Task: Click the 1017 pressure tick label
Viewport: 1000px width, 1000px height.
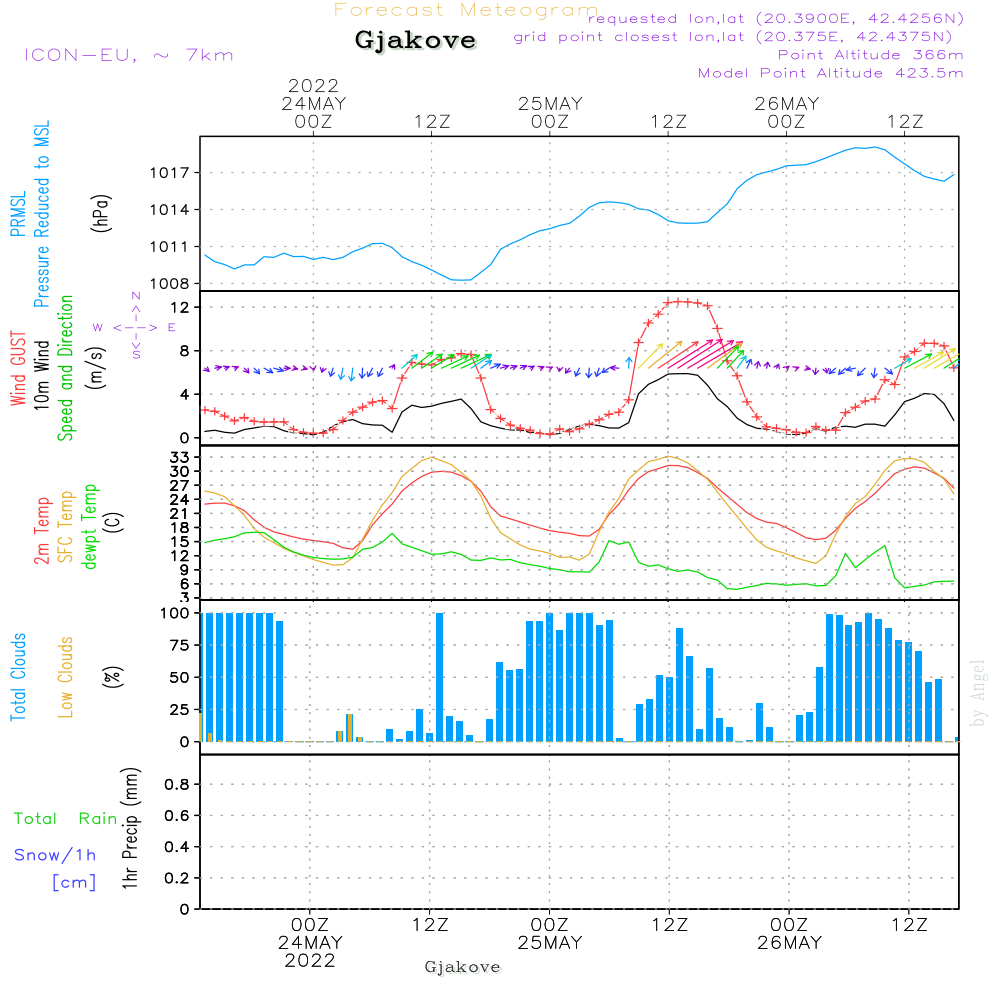Action: tap(169, 173)
